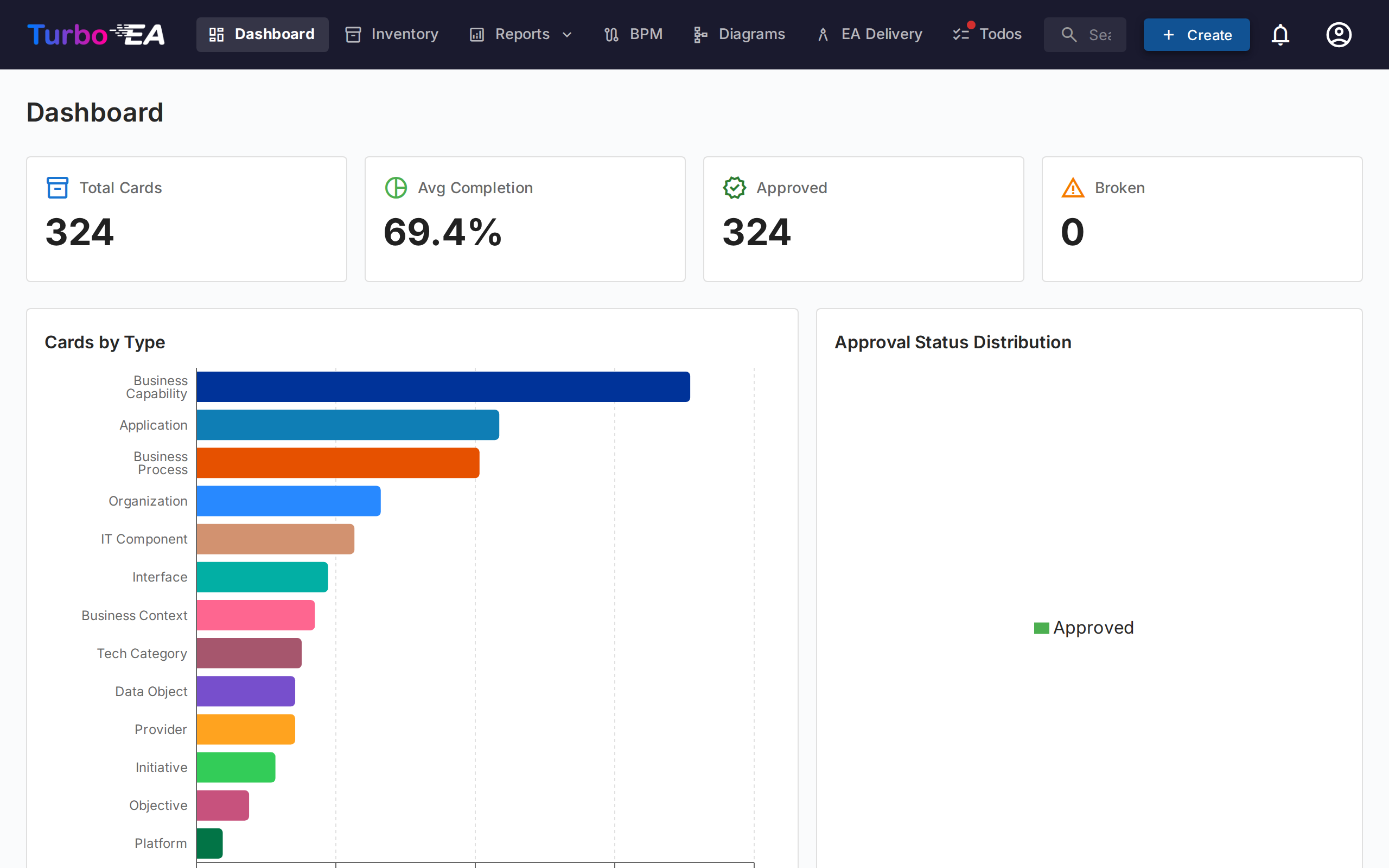Image resolution: width=1389 pixels, height=868 pixels.
Task: Click the Avg Completion pie icon
Action: [x=396, y=188]
